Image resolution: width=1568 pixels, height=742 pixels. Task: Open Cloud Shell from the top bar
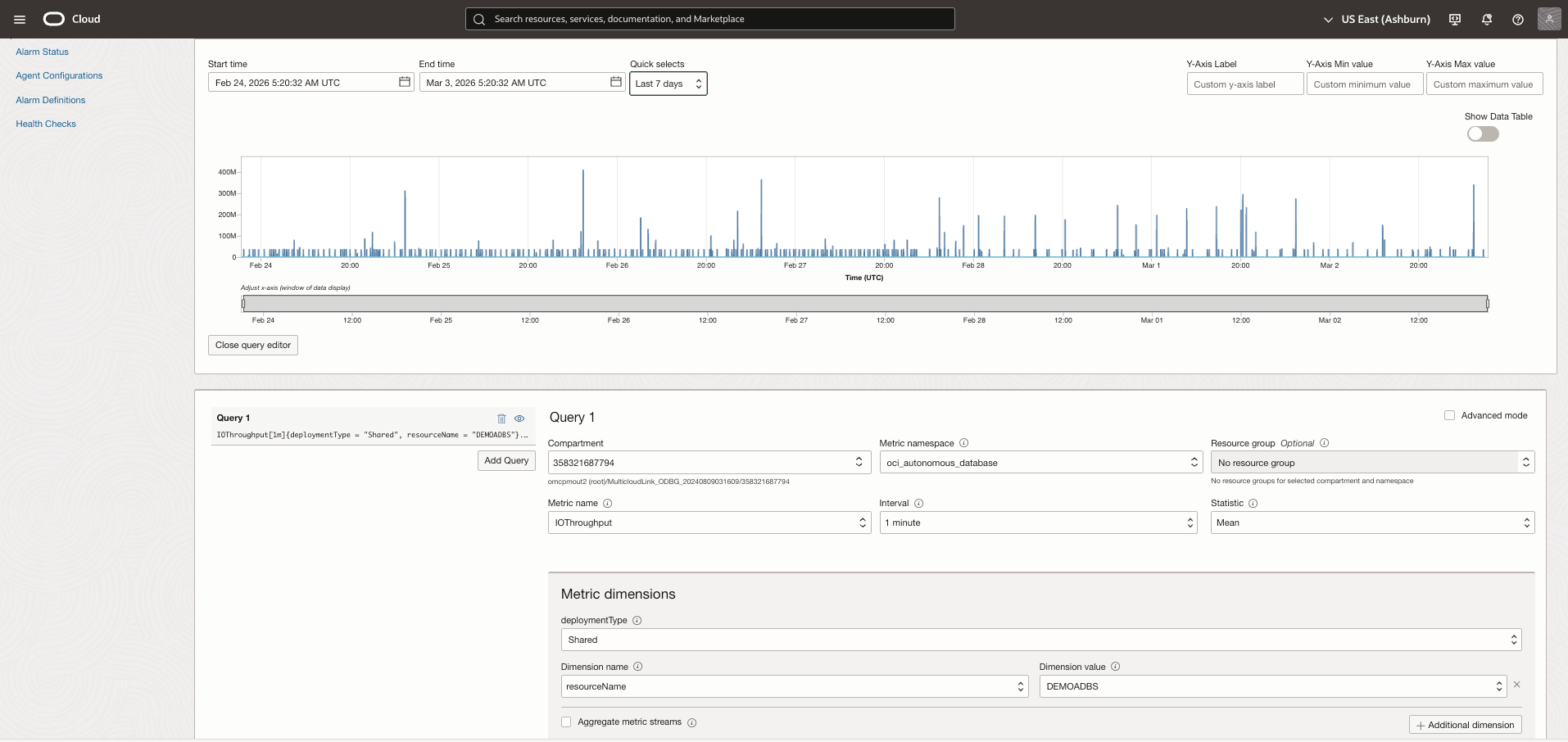click(x=1454, y=19)
